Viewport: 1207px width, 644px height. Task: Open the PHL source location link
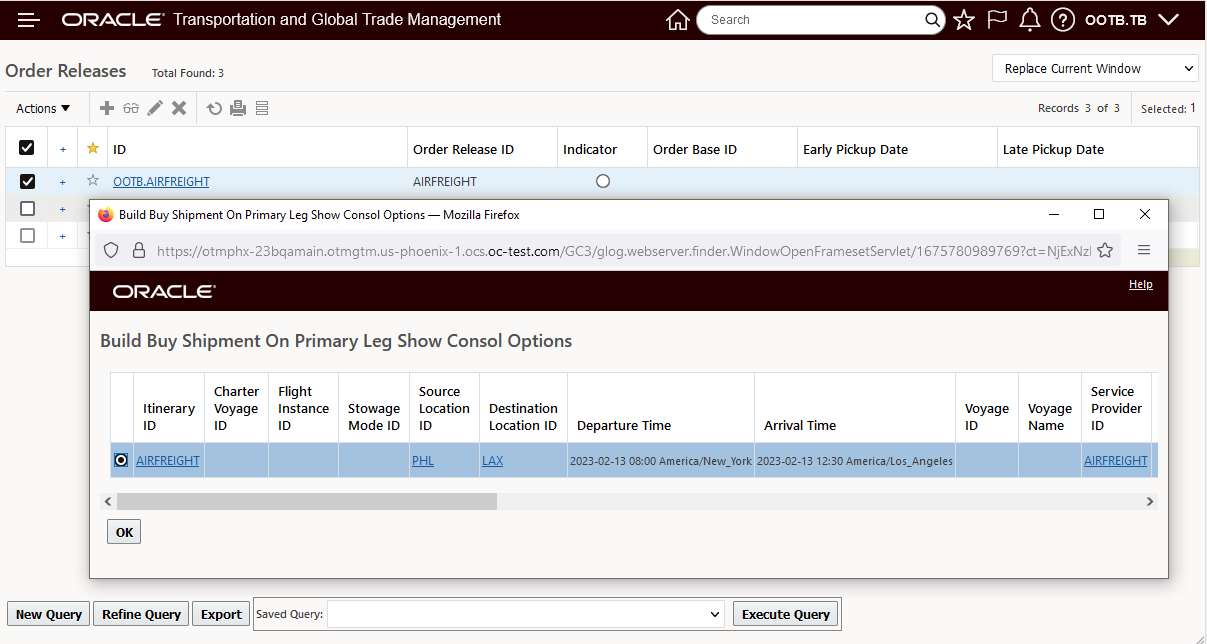(x=423, y=460)
